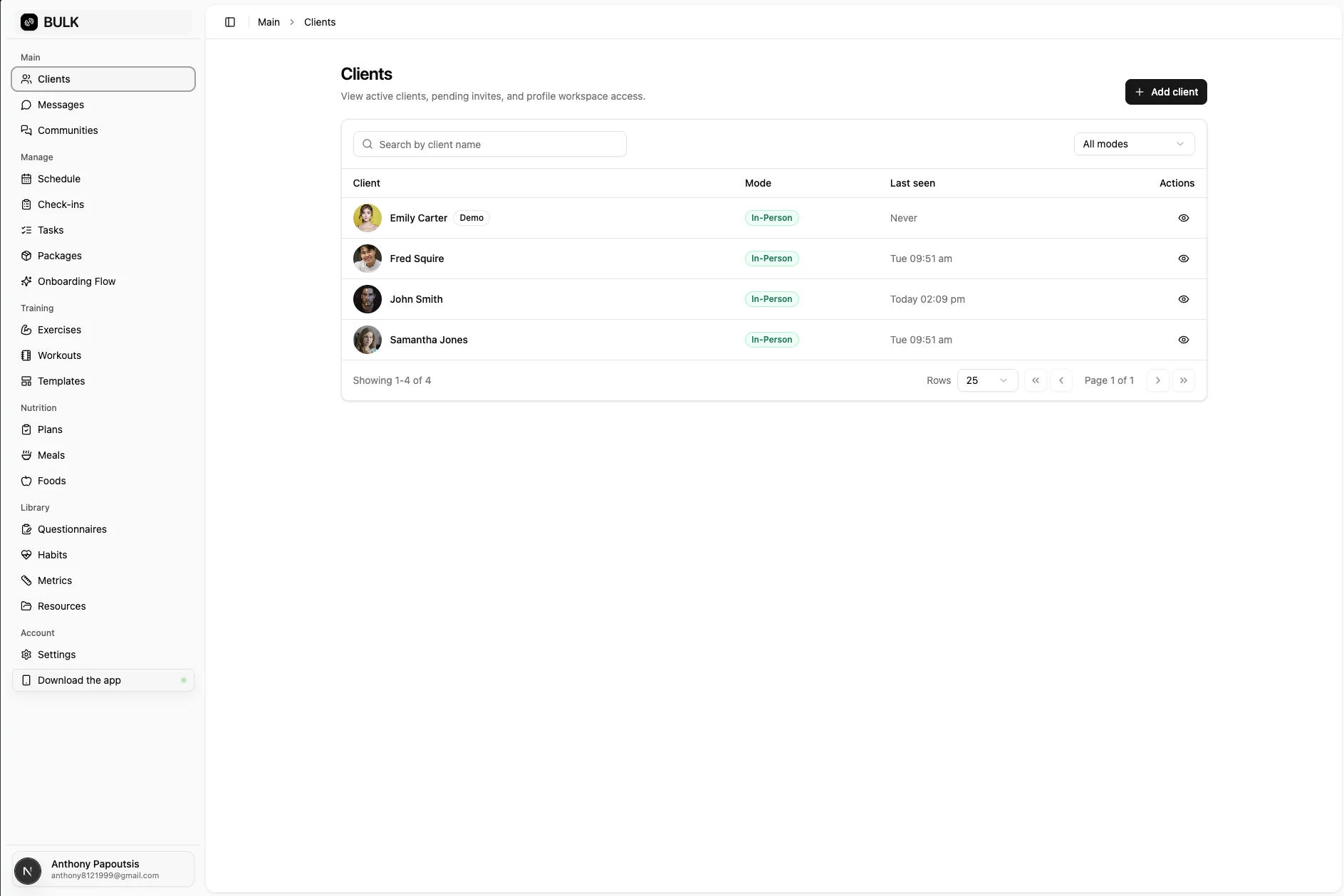Click the Download the app button
The height and width of the screenshot is (896, 1344).
[x=103, y=680]
